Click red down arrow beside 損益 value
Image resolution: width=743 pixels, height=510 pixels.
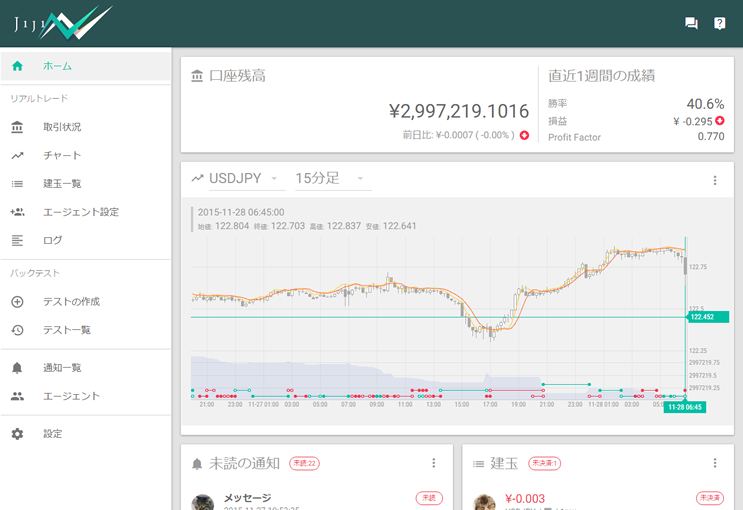pyautogui.click(x=719, y=121)
